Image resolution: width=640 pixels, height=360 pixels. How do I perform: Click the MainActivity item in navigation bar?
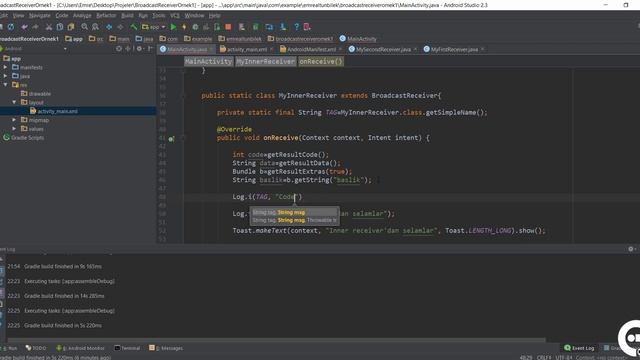click(358, 39)
